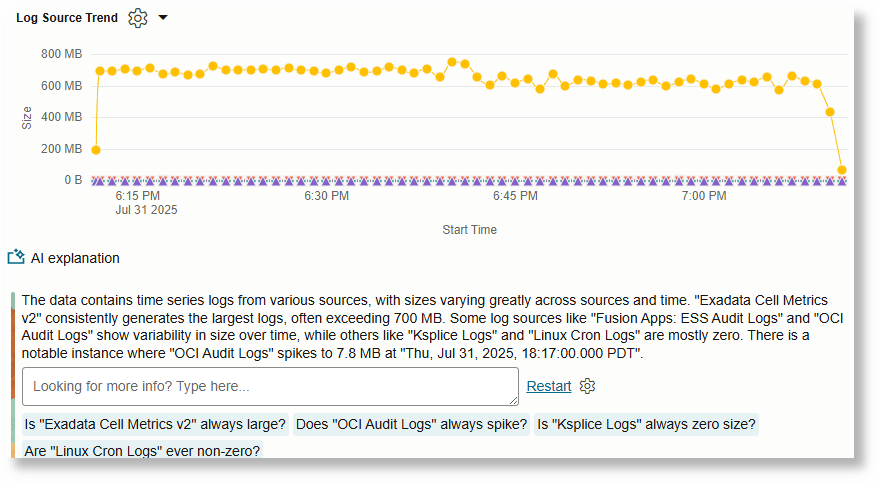Click the 6:45 PM time axis label

tap(515, 196)
